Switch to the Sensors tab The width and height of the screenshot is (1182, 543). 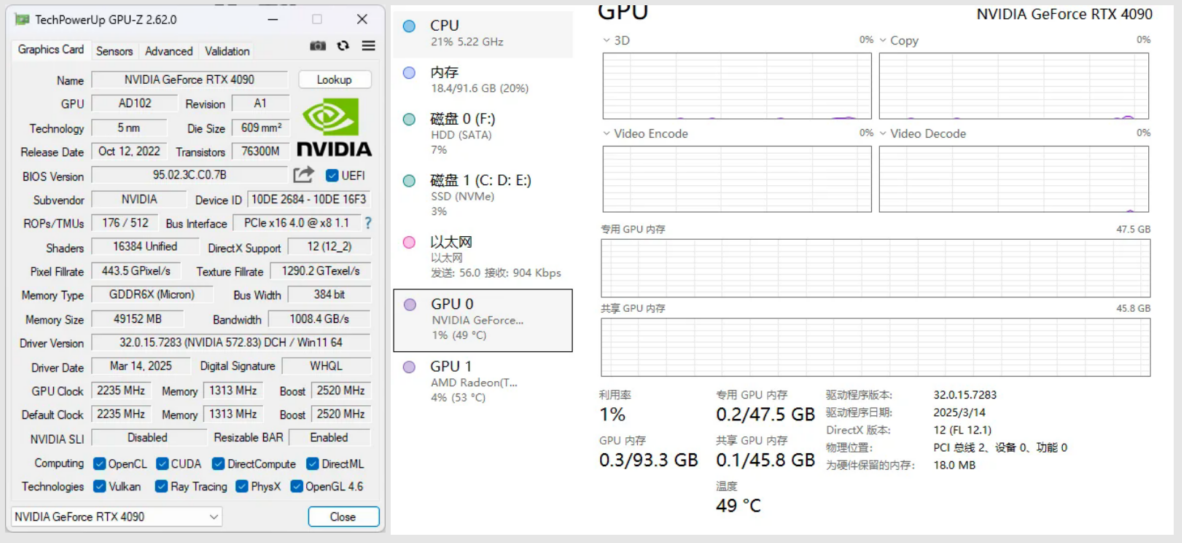coord(114,51)
